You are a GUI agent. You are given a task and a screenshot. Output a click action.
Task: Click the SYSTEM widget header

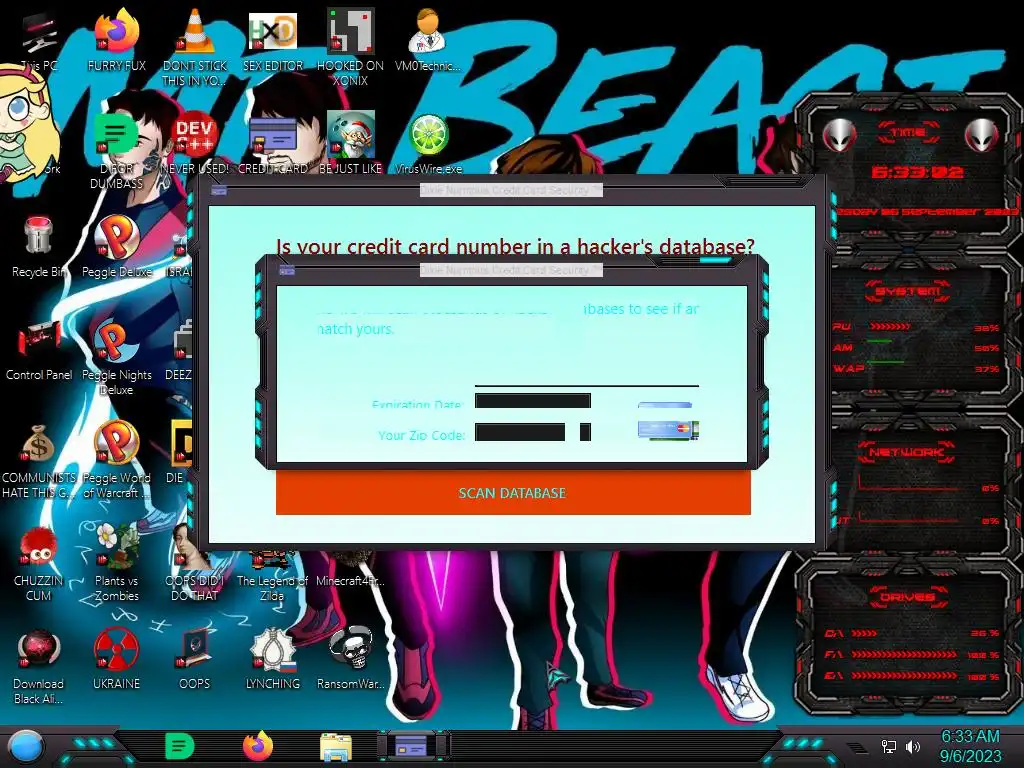tap(908, 291)
